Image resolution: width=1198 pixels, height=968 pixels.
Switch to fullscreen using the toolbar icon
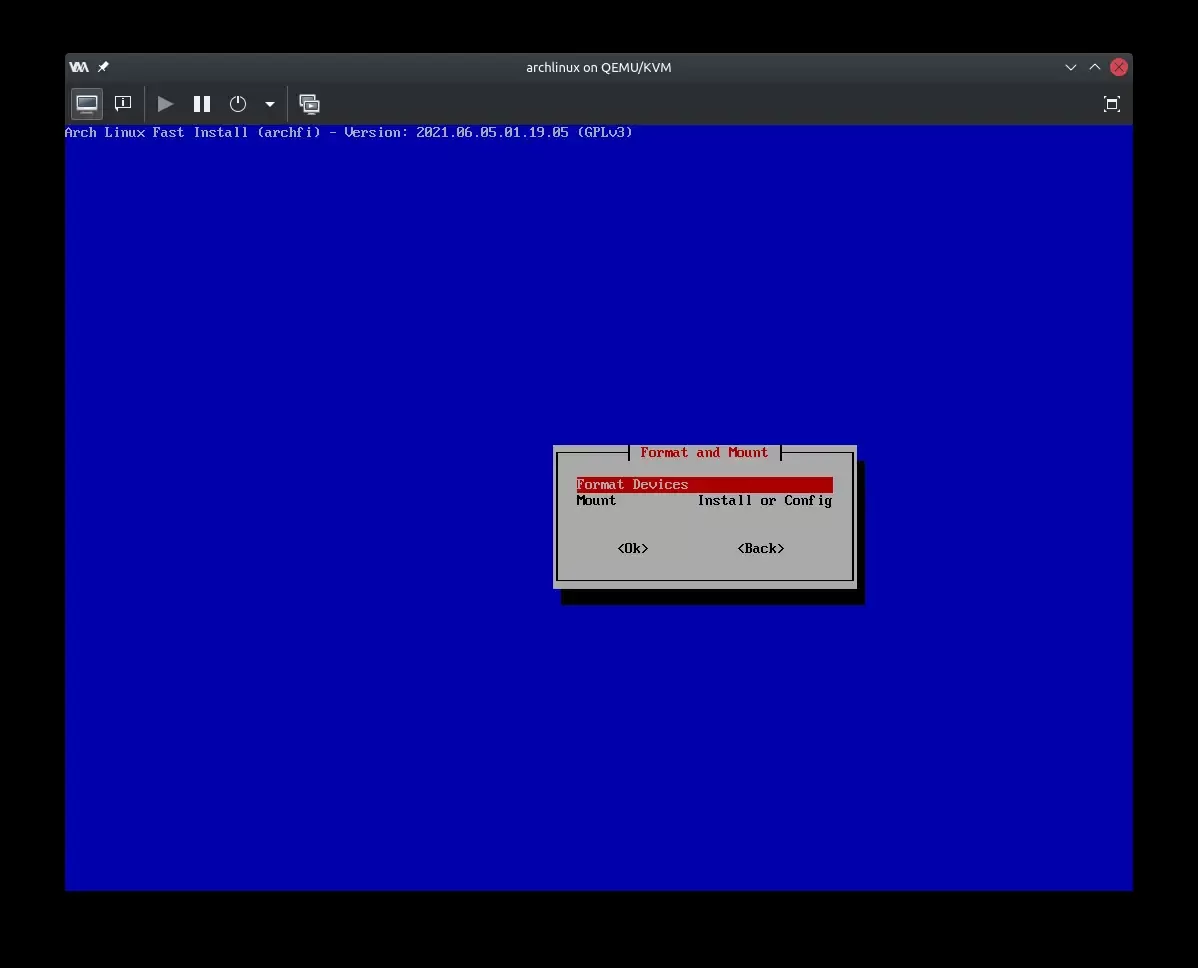click(1111, 104)
